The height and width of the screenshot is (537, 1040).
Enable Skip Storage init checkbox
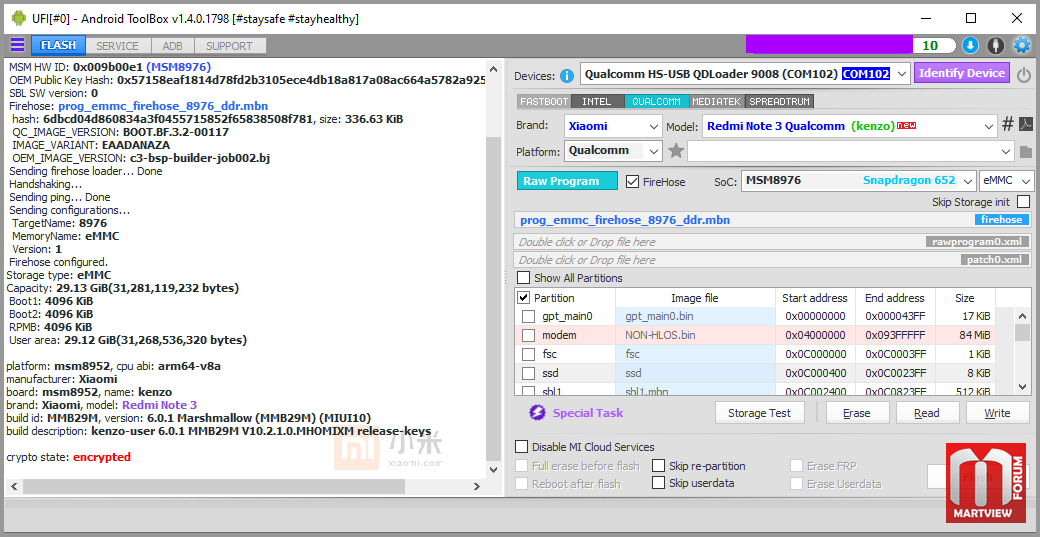pos(1023,202)
